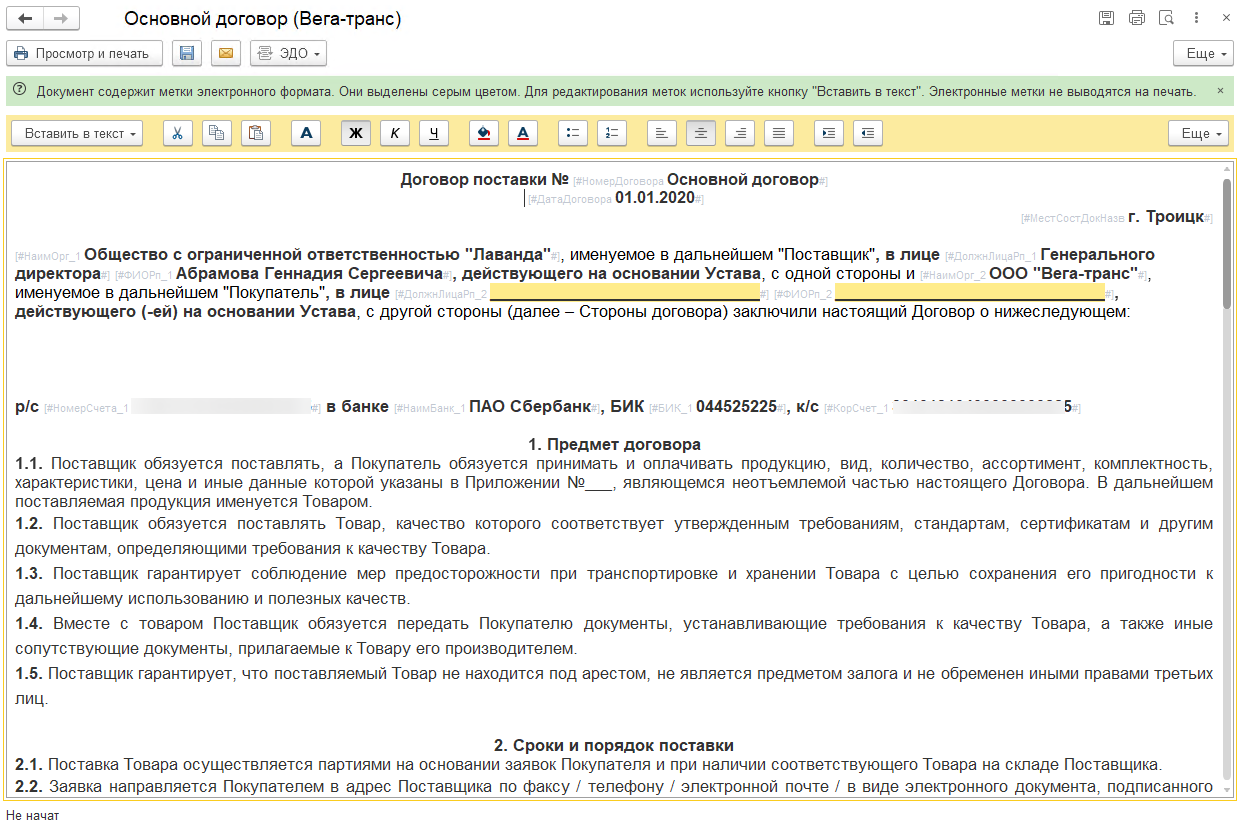The image size is (1240, 825).
Task: Click name 'Абрамова Геннадия Сергеевича'
Action: [309, 274]
